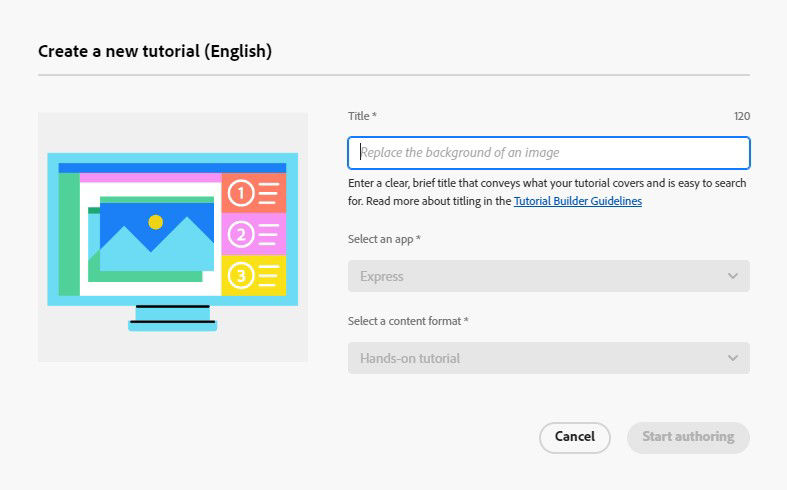The width and height of the screenshot is (787, 490).
Task: Click the number 2 circle icon in illustration
Action: pos(240,234)
